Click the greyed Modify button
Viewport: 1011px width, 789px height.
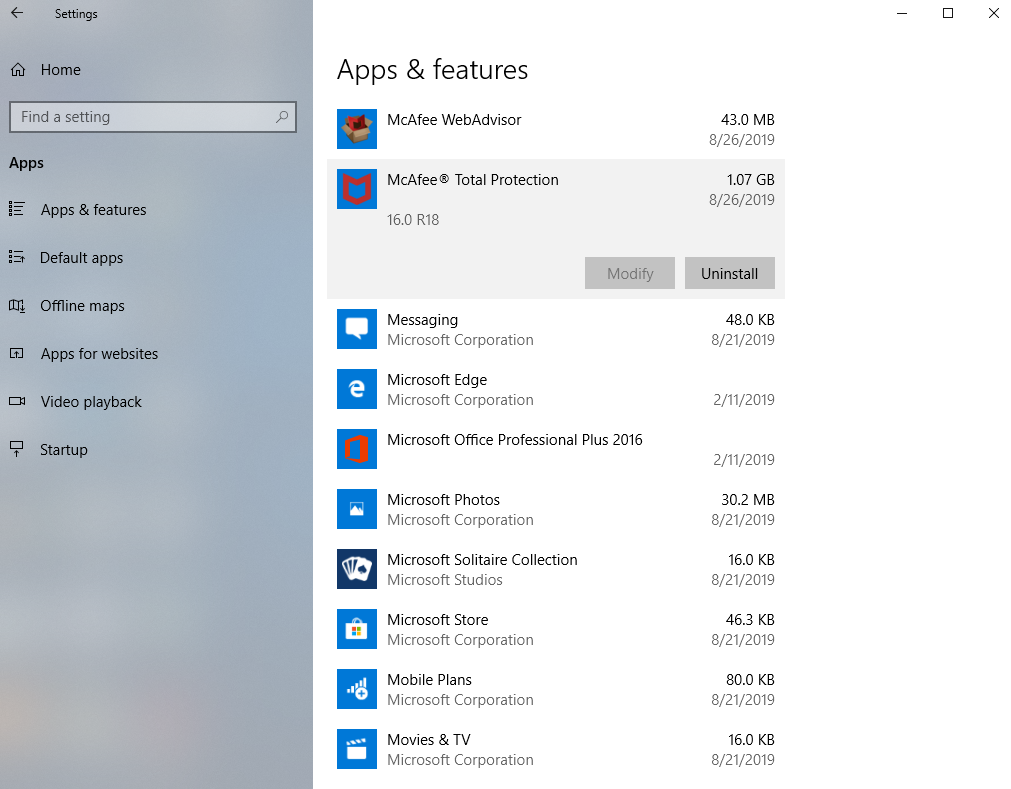pos(630,273)
